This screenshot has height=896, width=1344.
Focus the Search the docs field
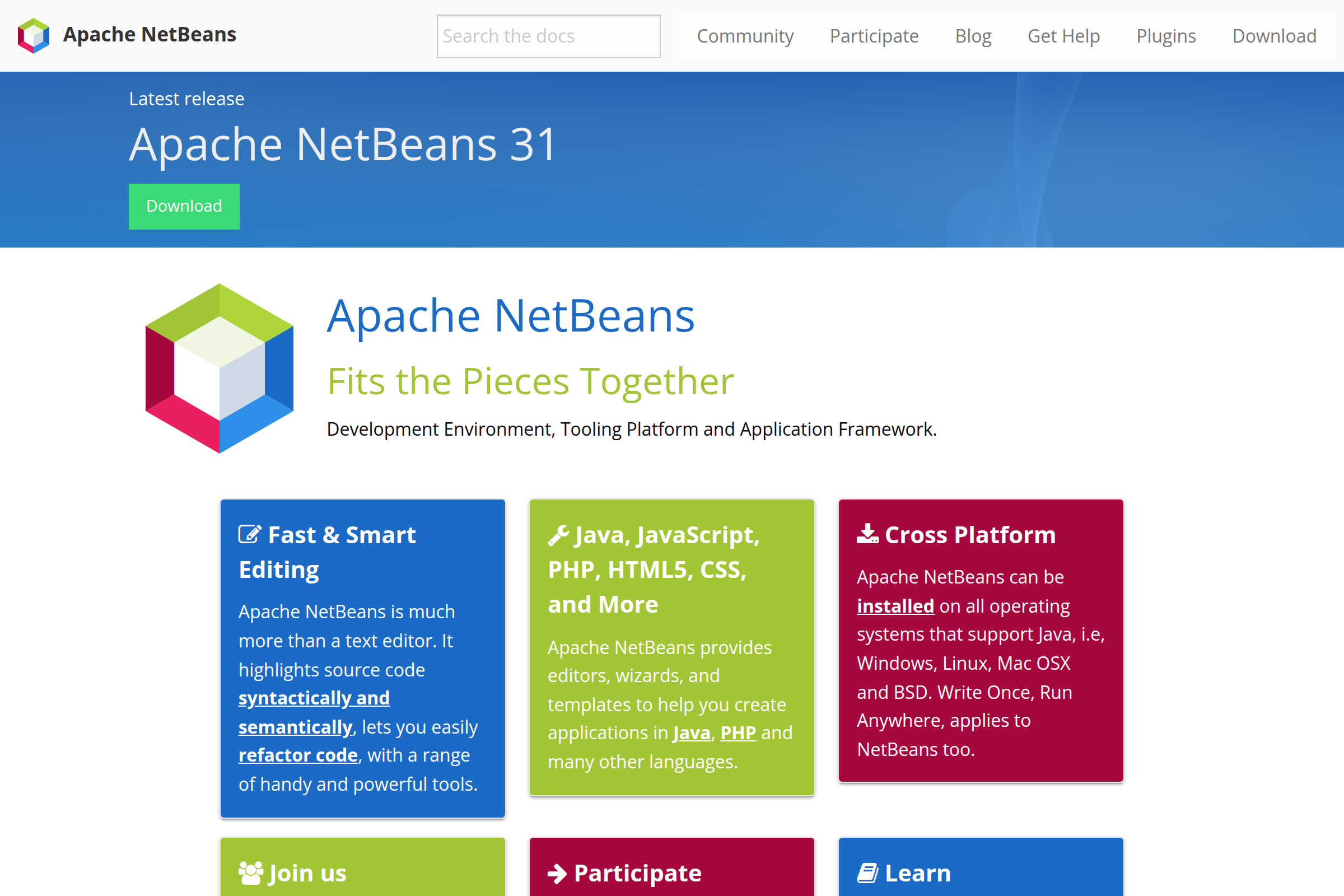548,36
